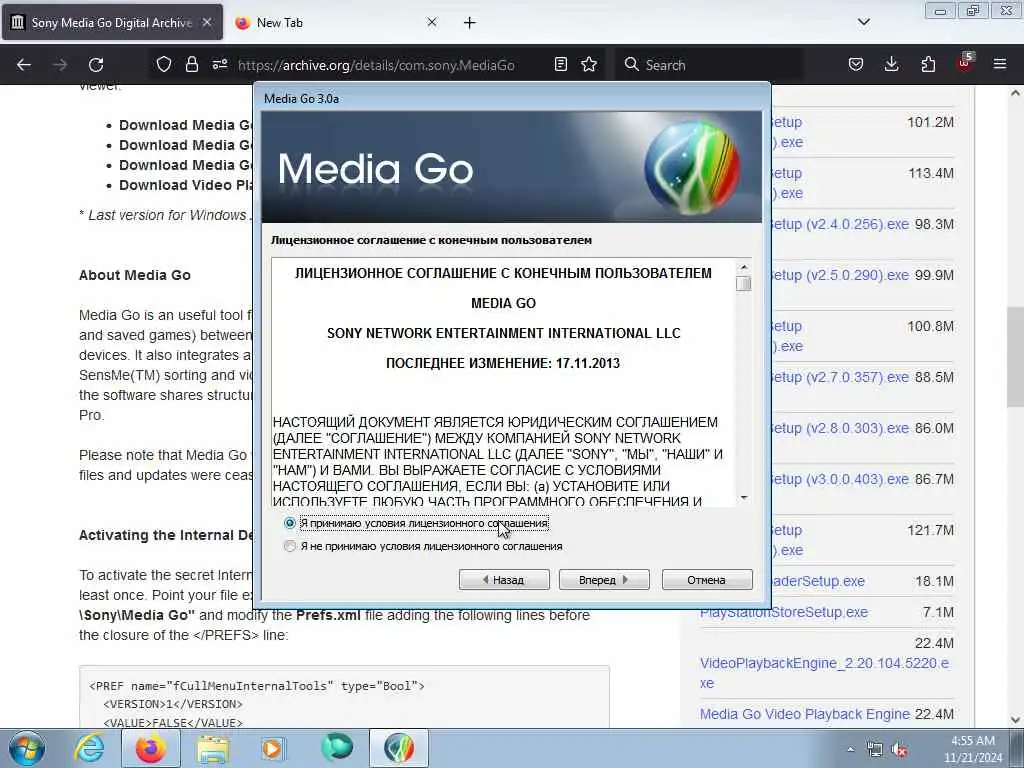The image size is (1024, 768).
Task: Switch to the New Tab tab
Action: [280, 22]
